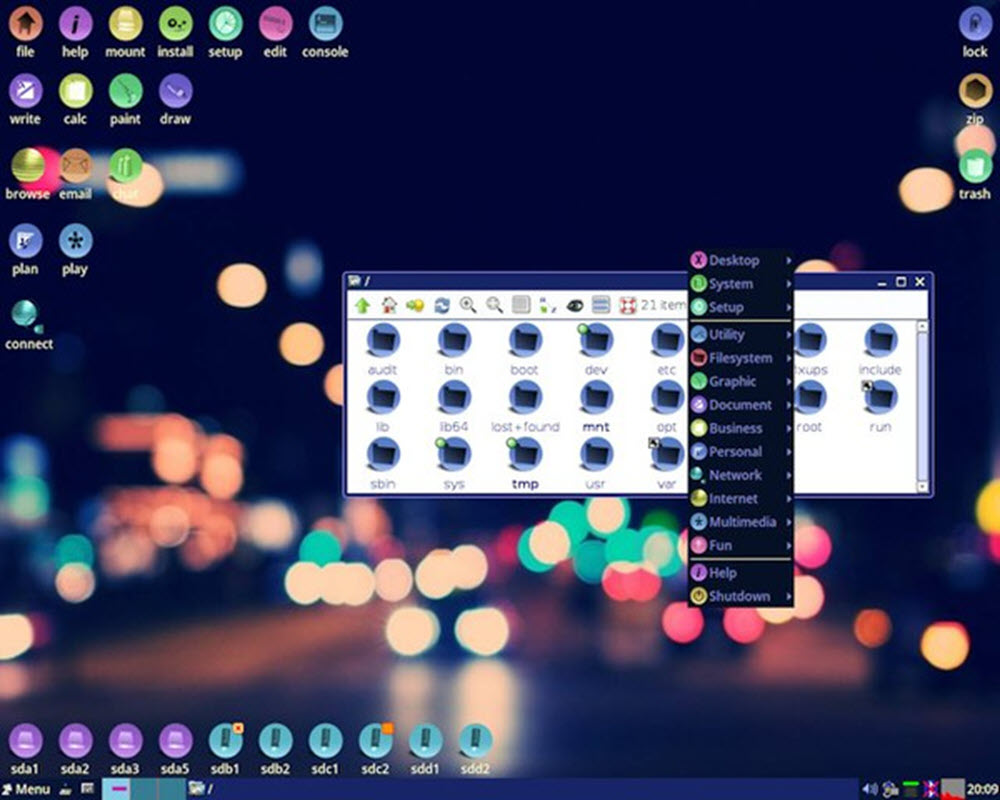Expand the Desktop submenu
The height and width of the screenshot is (800, 1000).
pyautogui.click(x=734, y=260)
